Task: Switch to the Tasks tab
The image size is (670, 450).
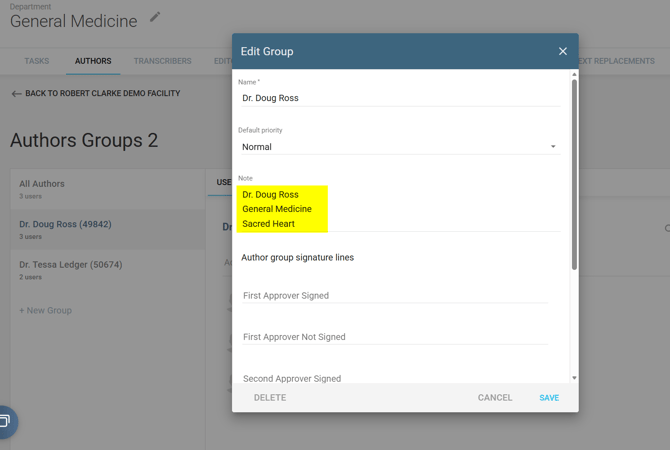Action: coord(37,61)
